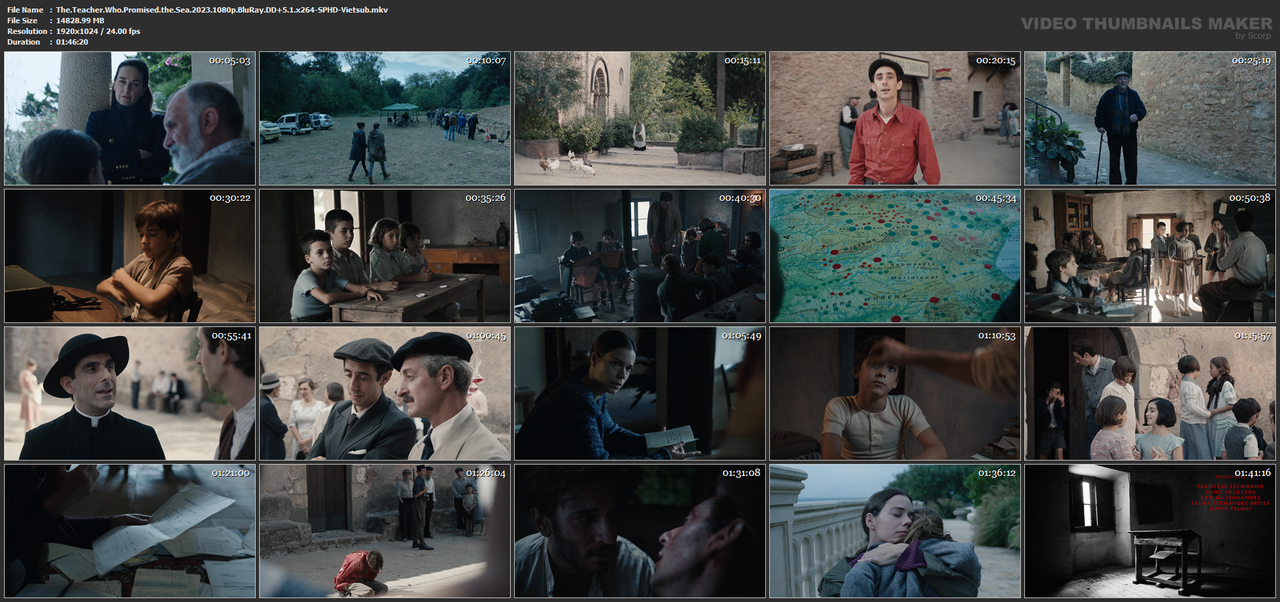
Task: Click the file name ending in Vietsub.mkv
Action: point(222,9)
